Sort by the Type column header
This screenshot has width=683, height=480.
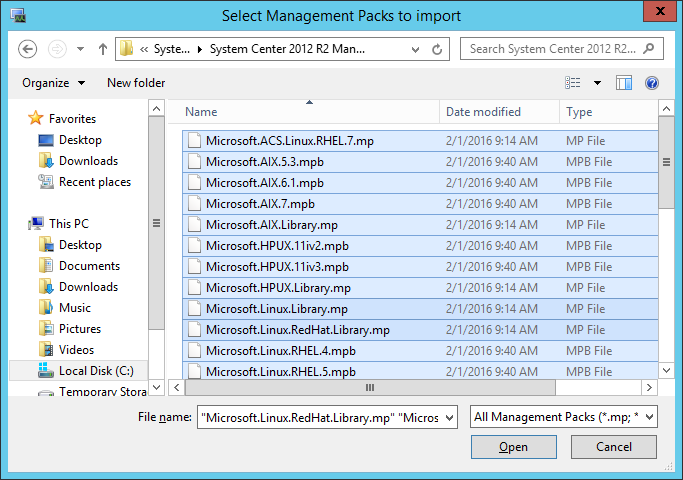(x=609, y=112)
